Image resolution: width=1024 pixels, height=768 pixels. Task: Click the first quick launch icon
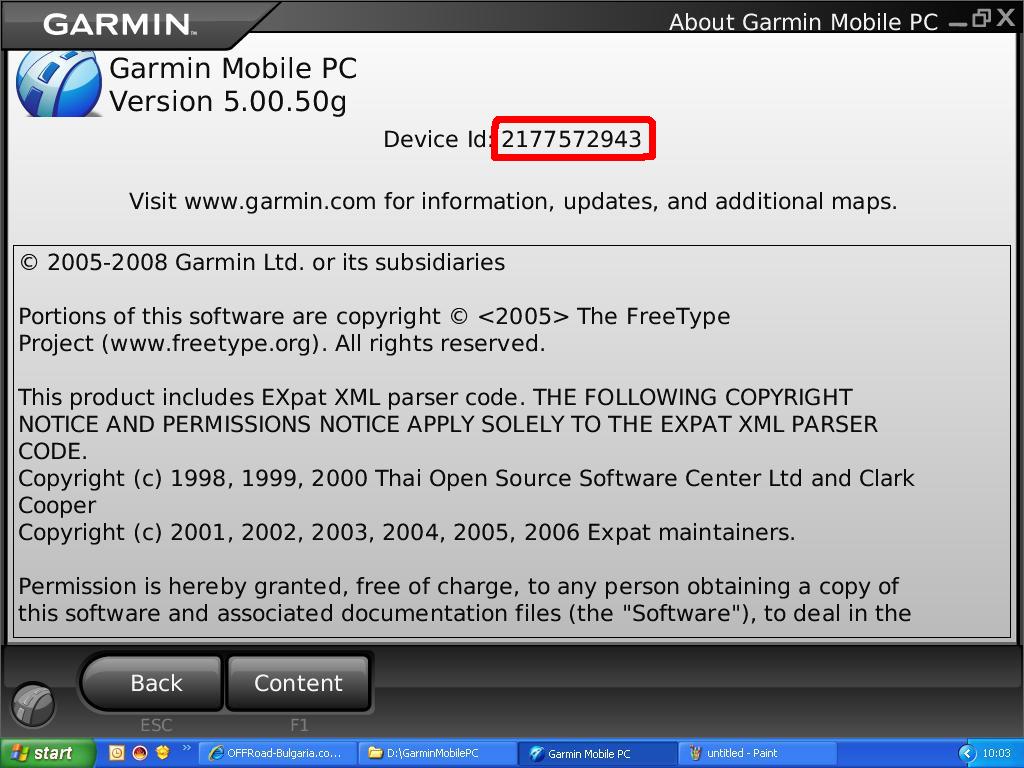(116, 752)
